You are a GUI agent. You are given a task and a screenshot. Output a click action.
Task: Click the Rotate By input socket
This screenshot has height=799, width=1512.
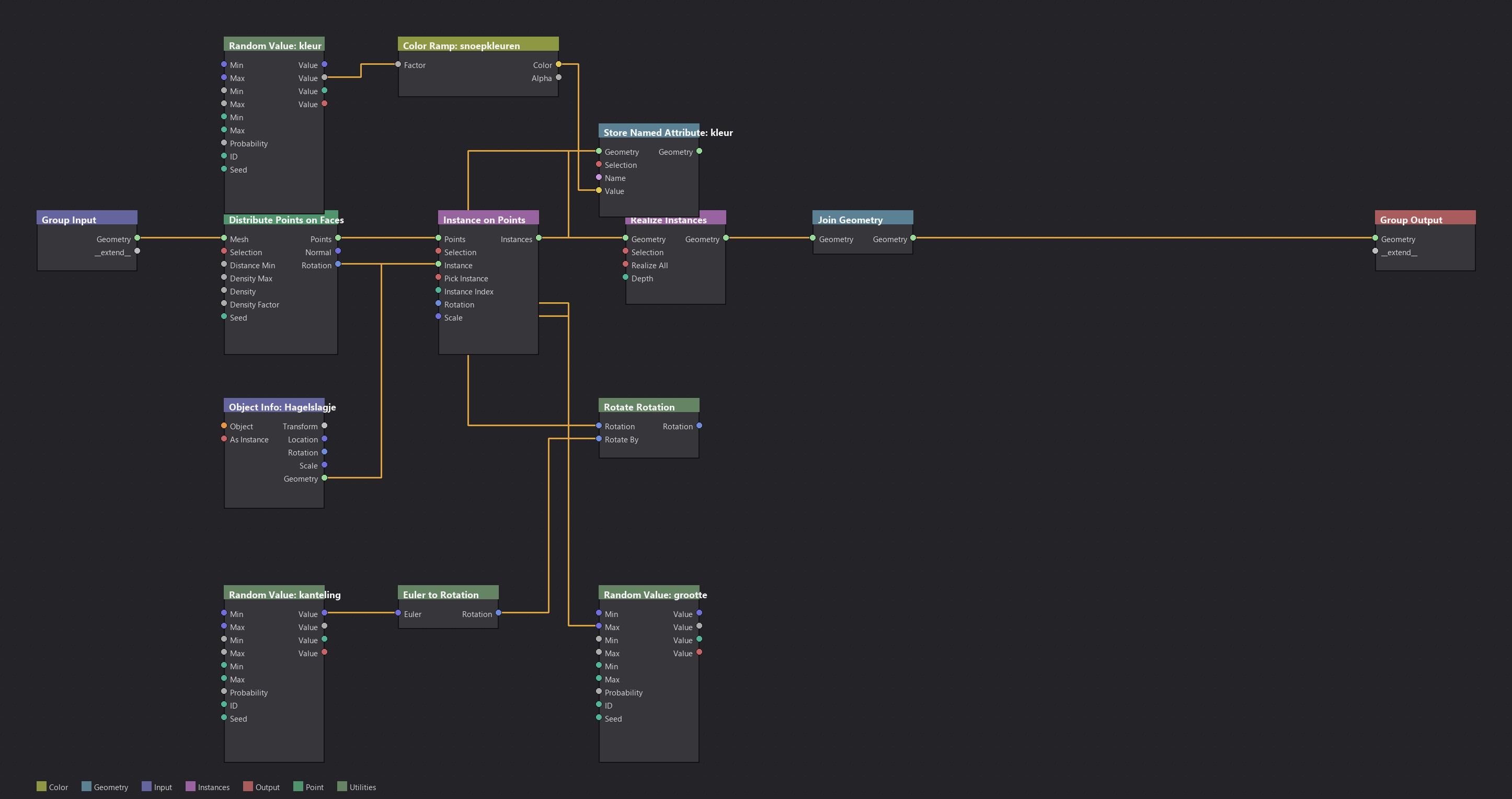(599, 439)
